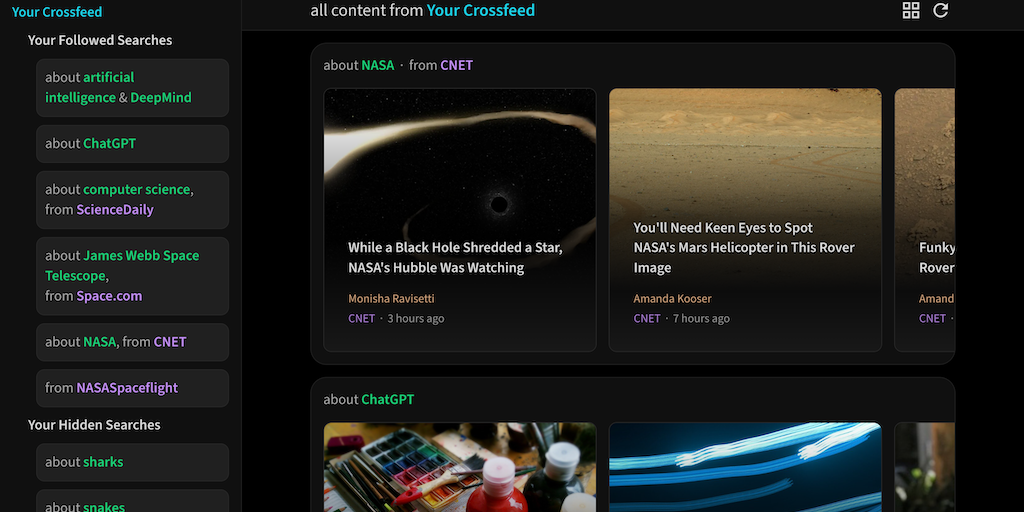Image resolution: width=1024 pixels, height=512 pixels.
Task: Refresh the crossfeed content
Action: click(x=940, y=10)
